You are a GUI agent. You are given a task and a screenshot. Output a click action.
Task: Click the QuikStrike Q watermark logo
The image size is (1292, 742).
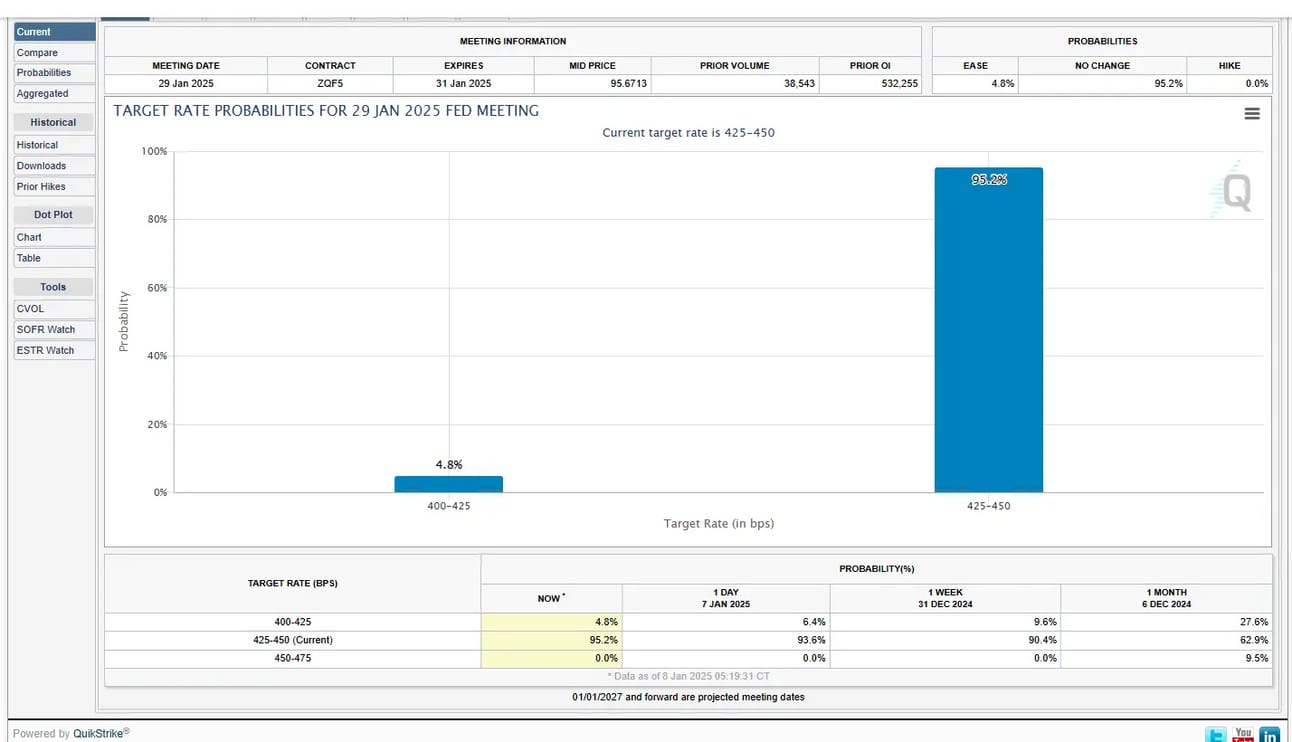[1231, 191]
